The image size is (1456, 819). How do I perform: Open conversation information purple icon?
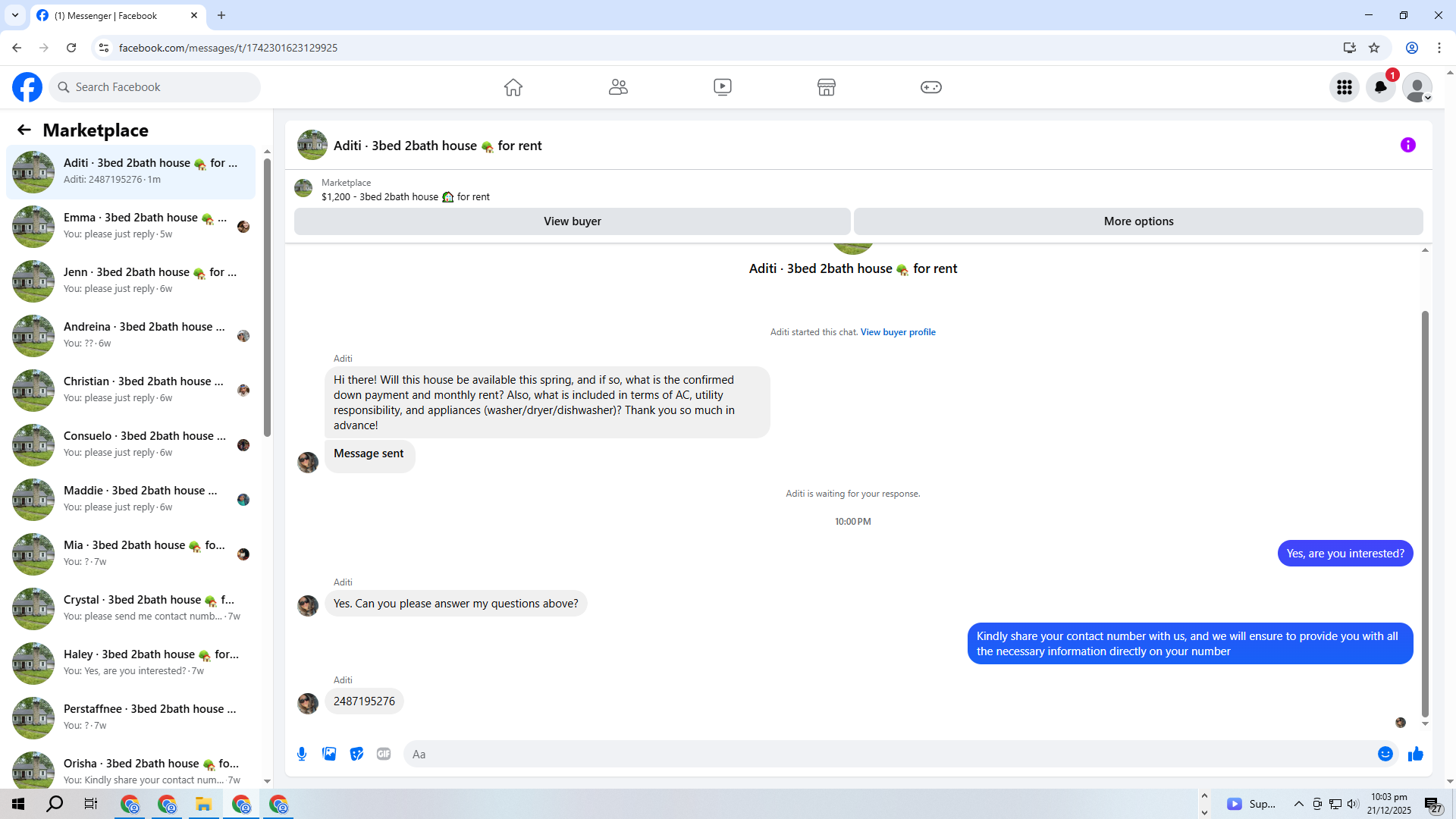[1408, 145]
